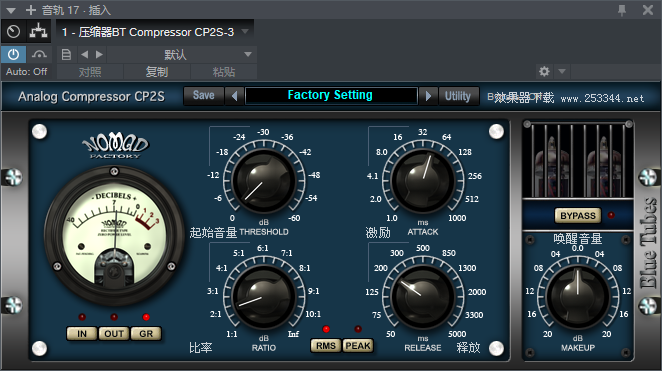
Task: Click the Auto: Off automation label
Action: 26,72
